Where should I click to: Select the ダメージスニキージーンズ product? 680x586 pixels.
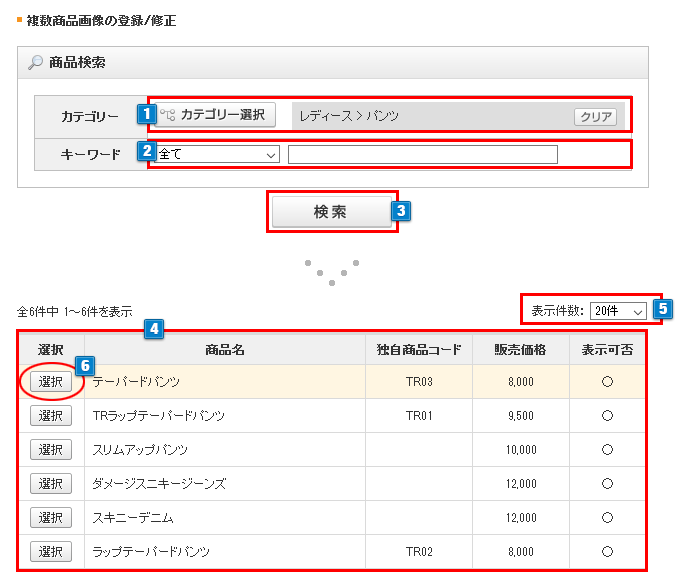[51, 483]
